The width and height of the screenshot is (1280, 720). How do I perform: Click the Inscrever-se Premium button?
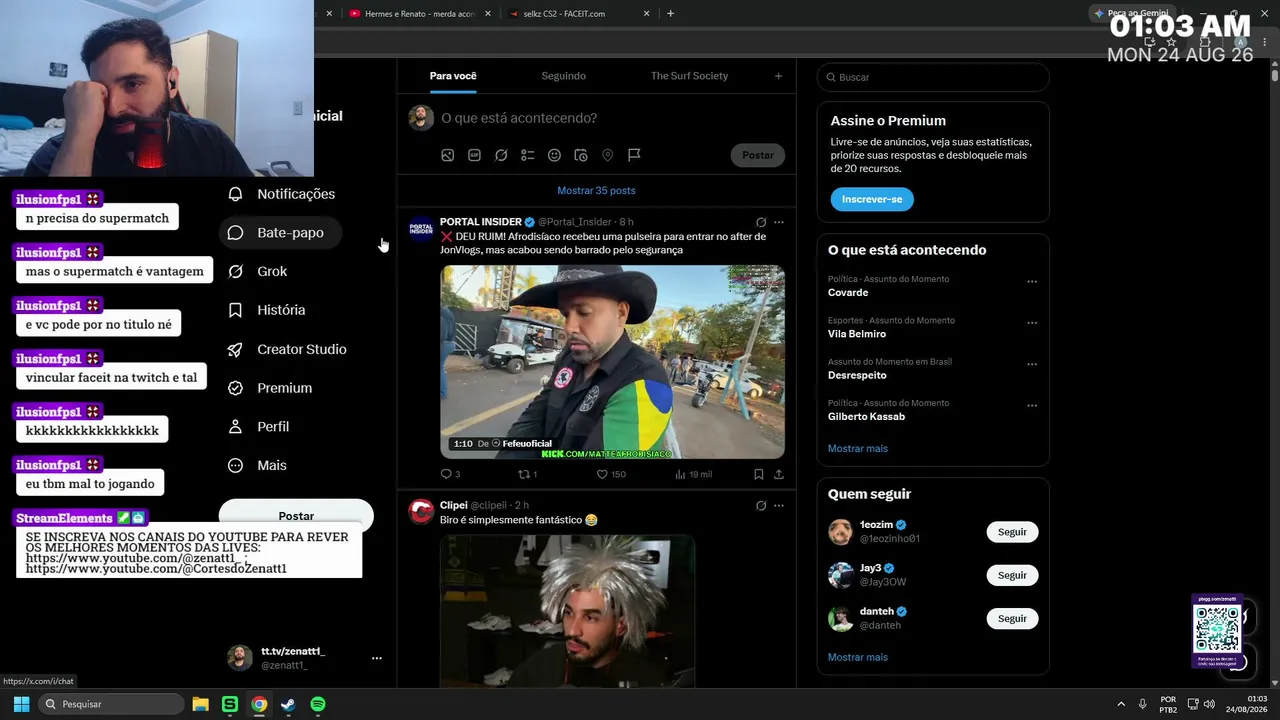872,199
